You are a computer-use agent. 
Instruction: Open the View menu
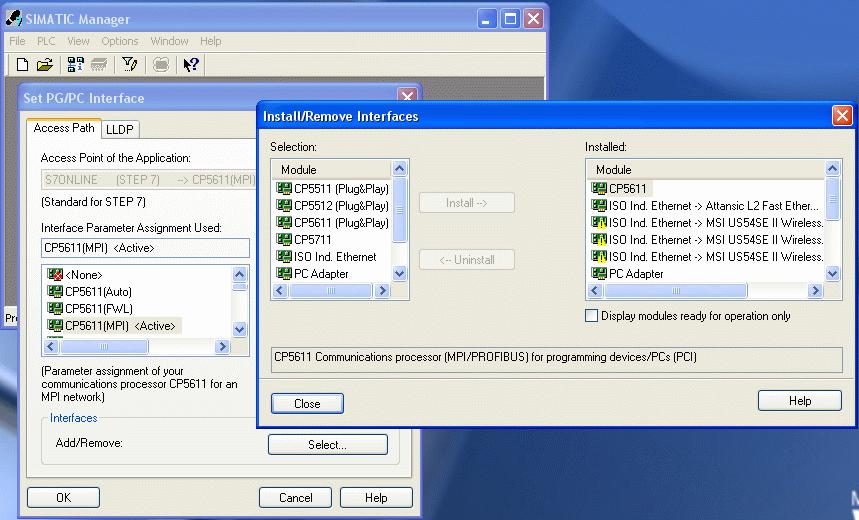(78, 41)
